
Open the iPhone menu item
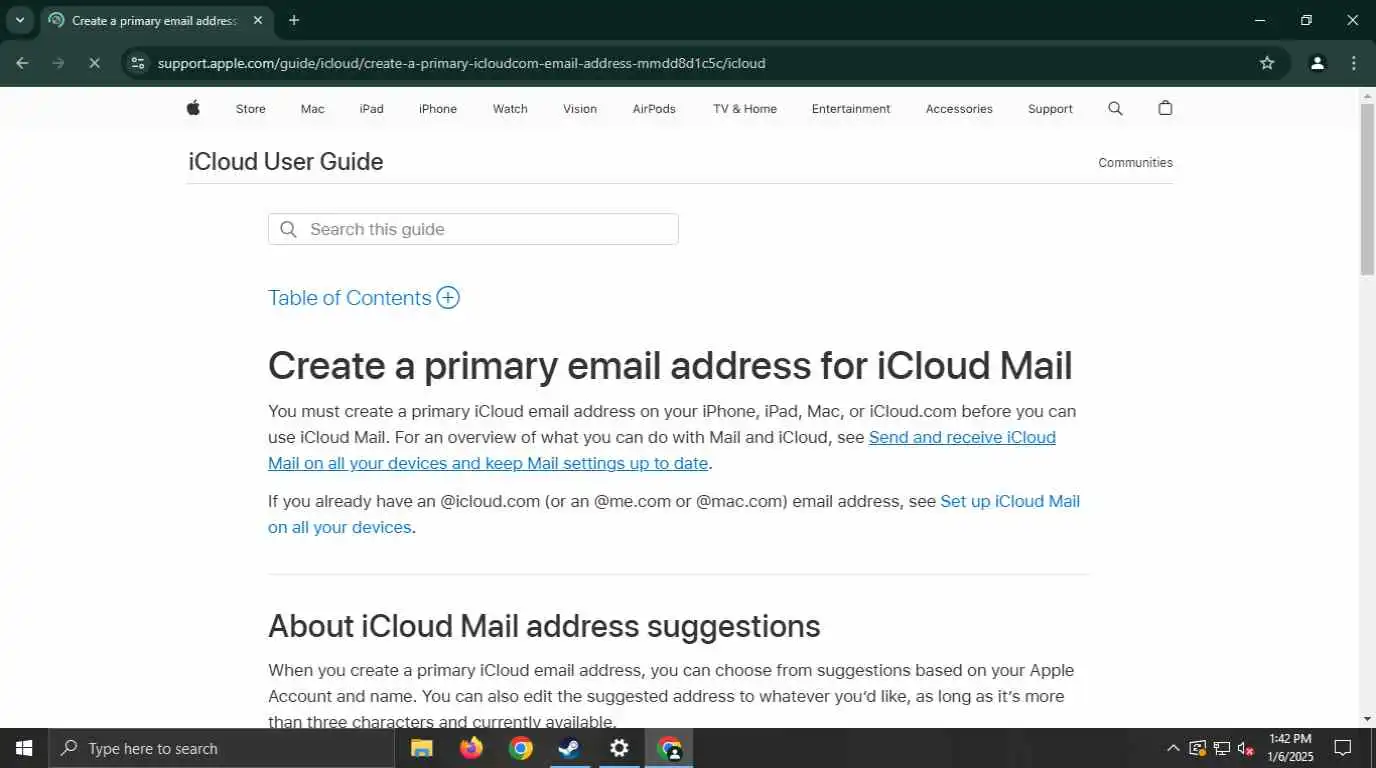(x=438, y=109)
